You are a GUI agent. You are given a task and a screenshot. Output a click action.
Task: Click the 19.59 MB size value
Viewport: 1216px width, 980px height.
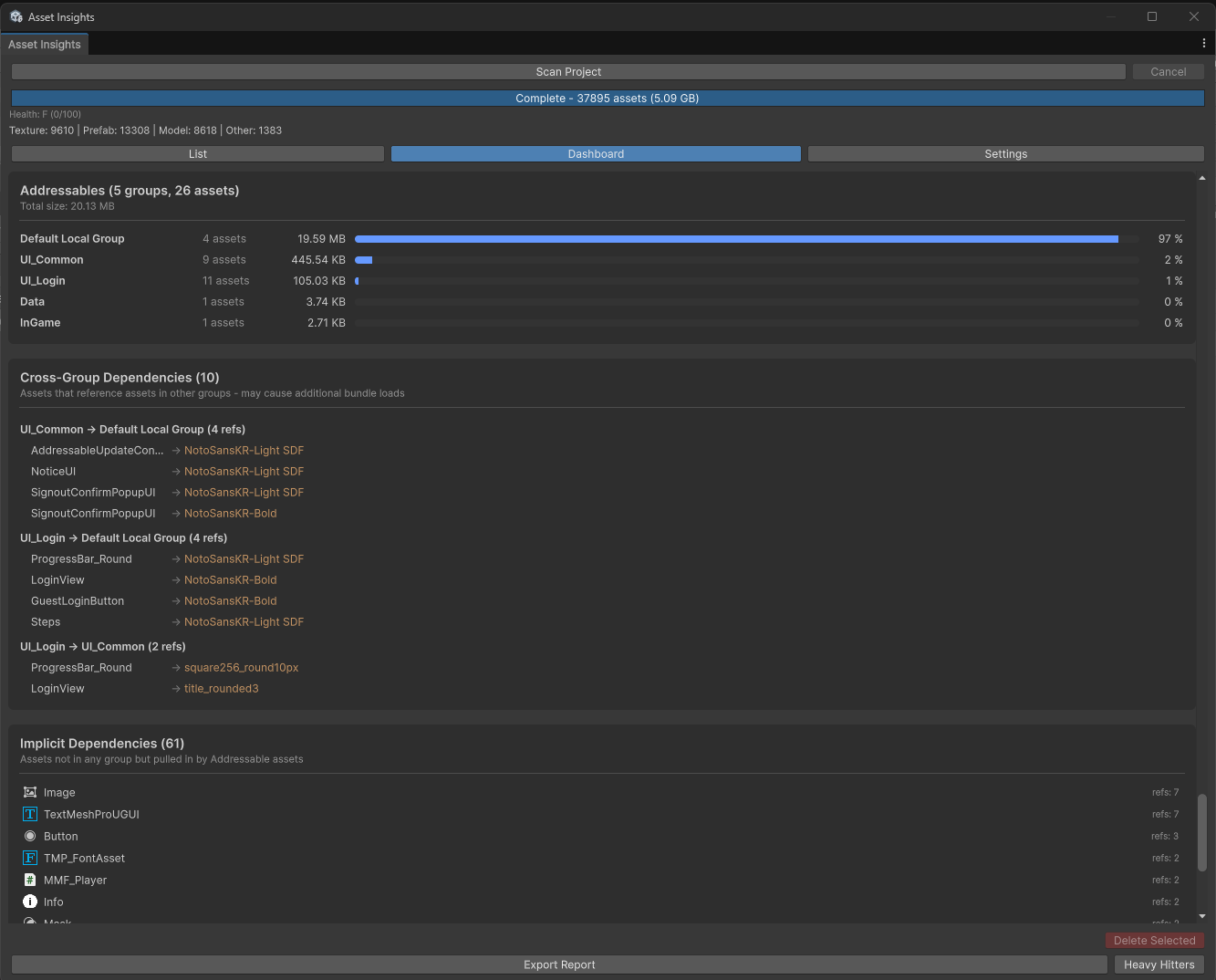pos(321,239)
